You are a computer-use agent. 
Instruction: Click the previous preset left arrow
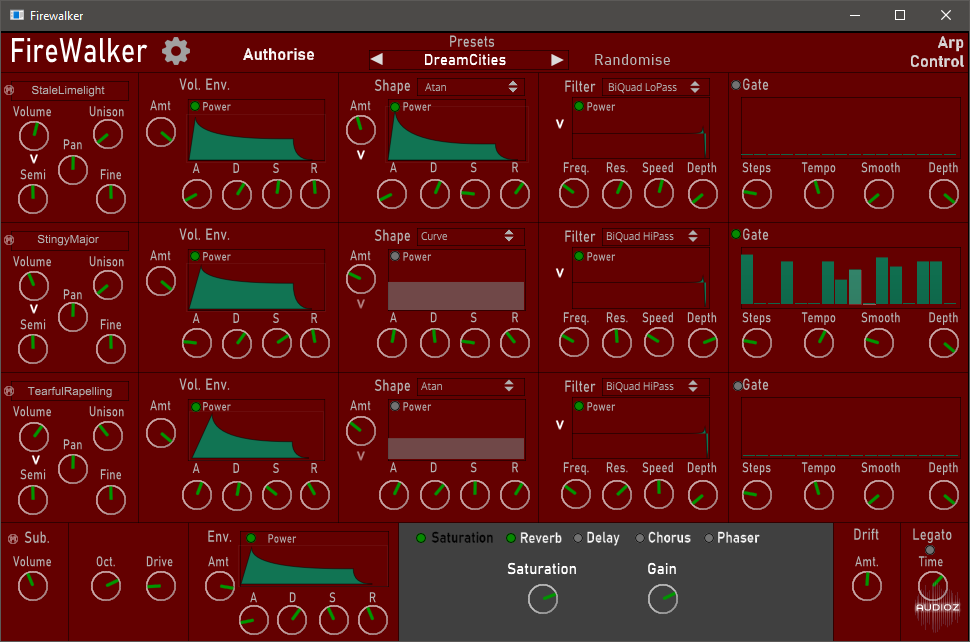377,60
